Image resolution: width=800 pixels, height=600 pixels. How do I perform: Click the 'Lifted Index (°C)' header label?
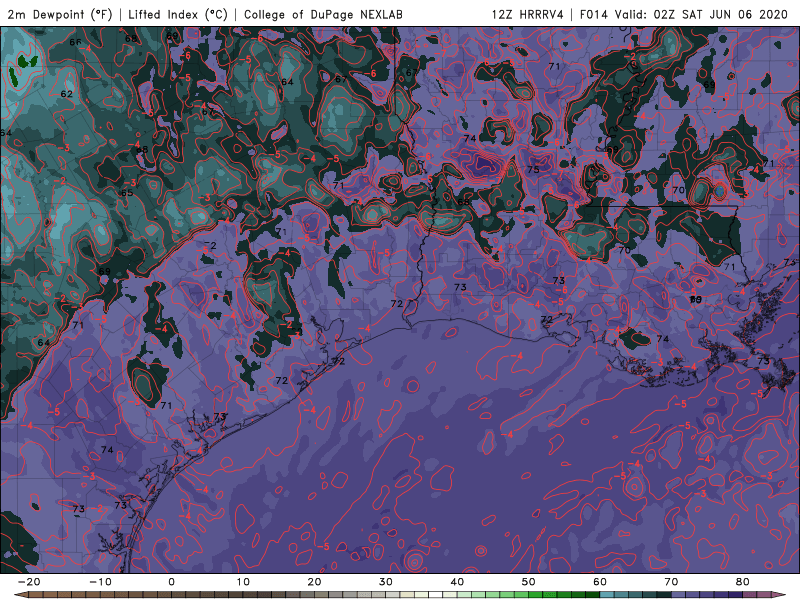tap(178, 14)
